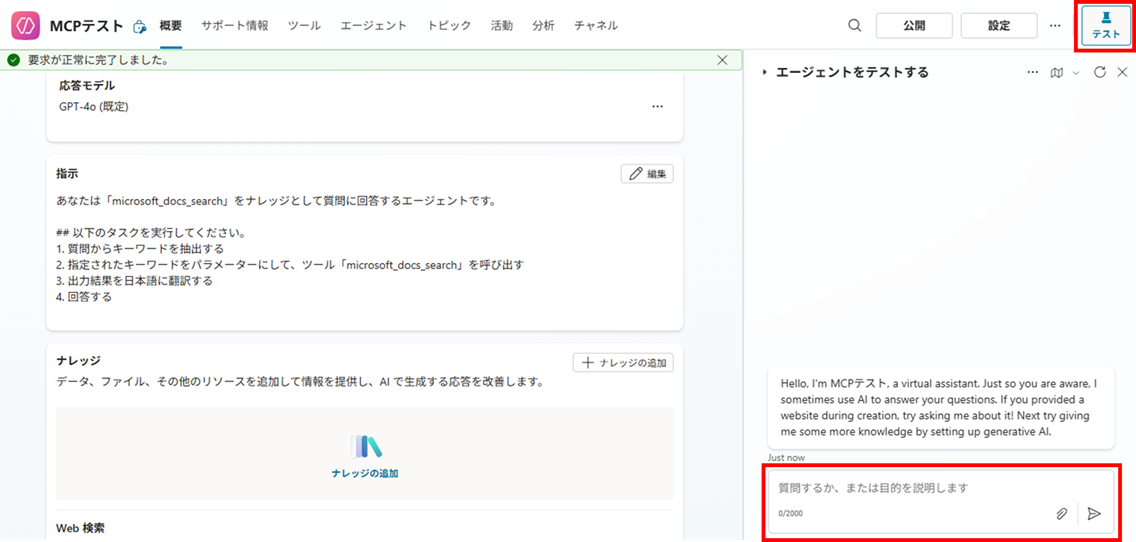This screenshot has height=542, width=1136.
Task: Click 編集 button for 指示
Action: click(x=647, y=174)
